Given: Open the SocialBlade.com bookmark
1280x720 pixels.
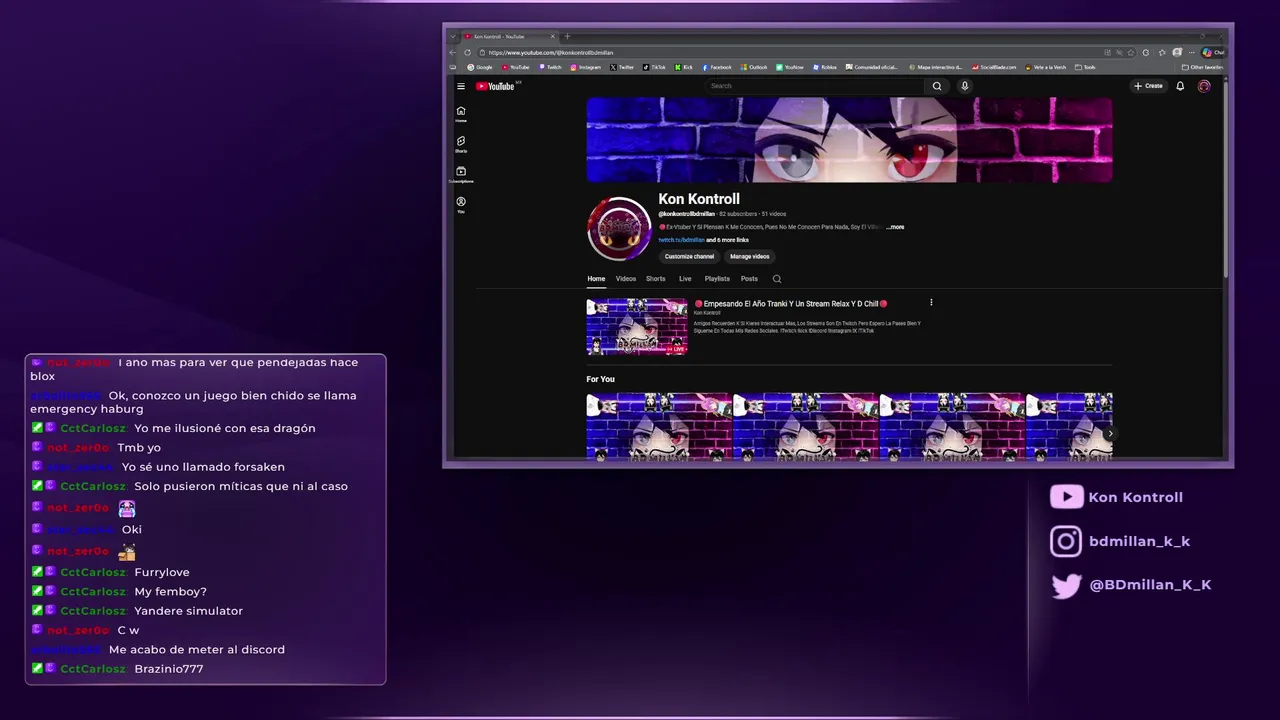Looking at the screenshot, I should click(x=994, y=67).
